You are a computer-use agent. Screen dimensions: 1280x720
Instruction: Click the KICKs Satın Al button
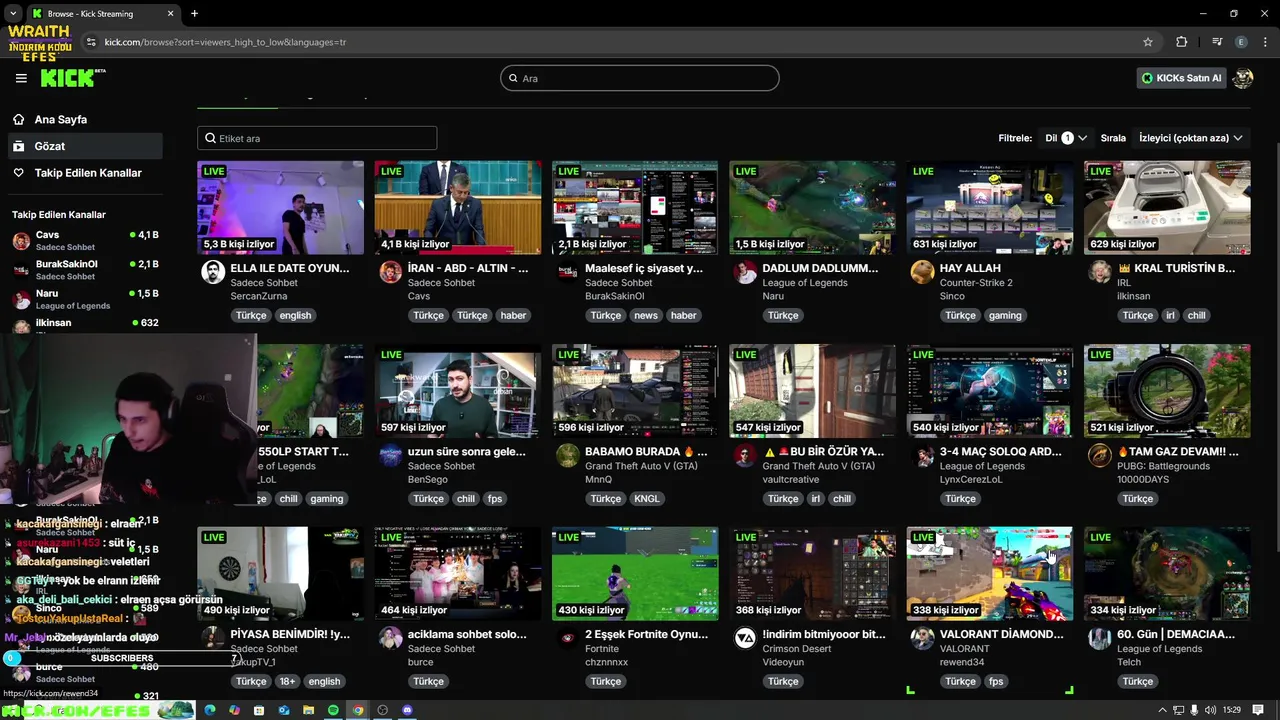pos(1181,78)
